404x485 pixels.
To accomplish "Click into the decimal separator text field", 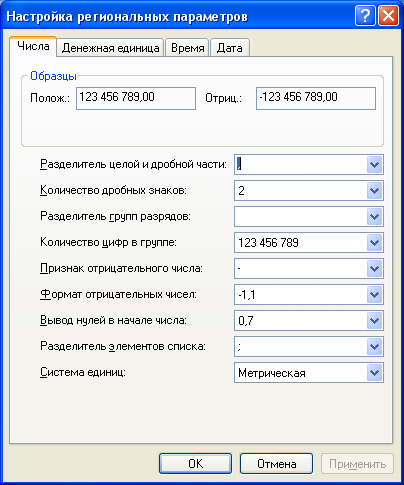I will pyautogui.click(x=301, y=164).
